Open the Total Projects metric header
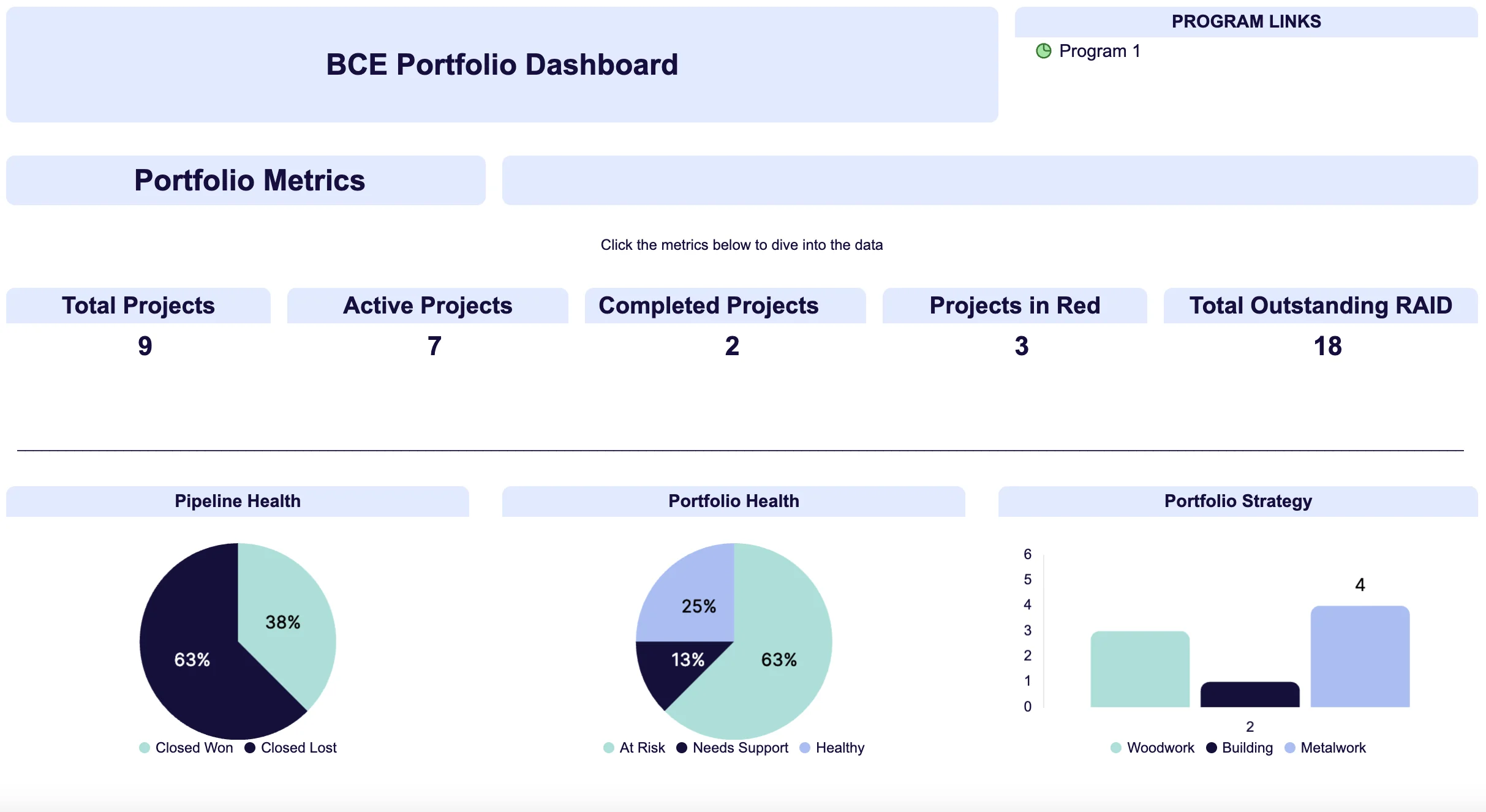Image resolution: width=1486 pixels, height=812 pixels. 138,305
